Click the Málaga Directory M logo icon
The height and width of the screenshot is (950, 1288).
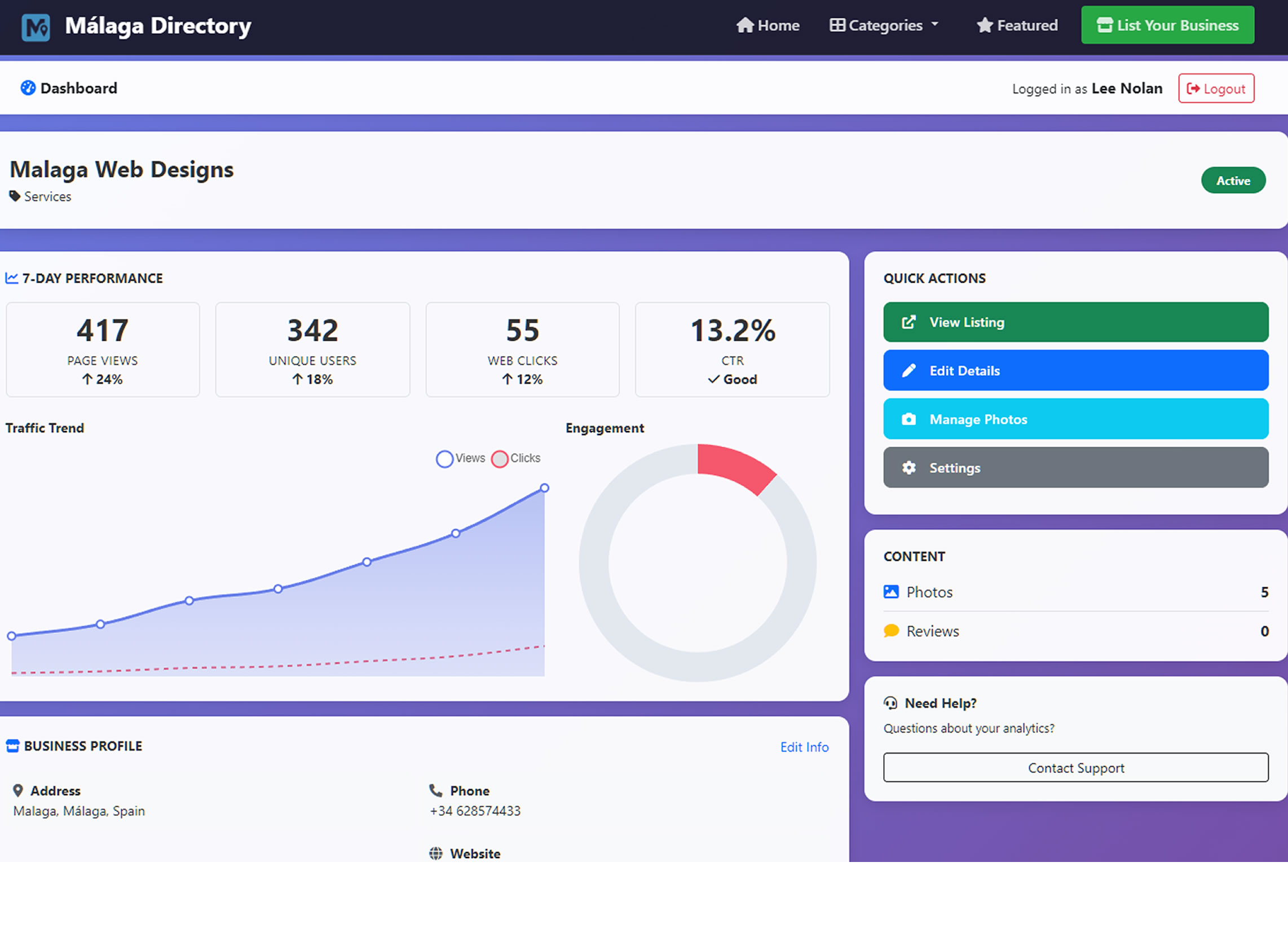point(36,27)
